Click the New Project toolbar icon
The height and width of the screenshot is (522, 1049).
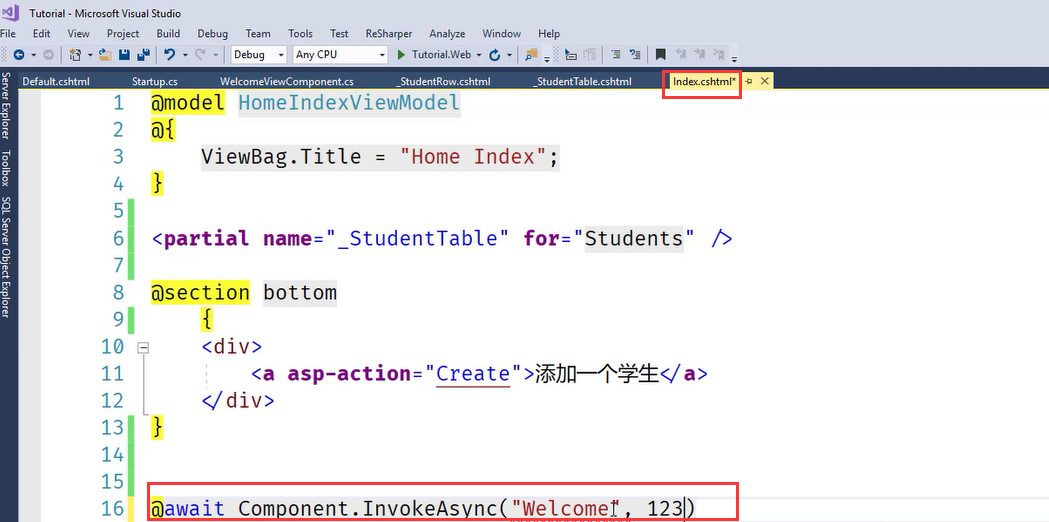tap(76, 55)
